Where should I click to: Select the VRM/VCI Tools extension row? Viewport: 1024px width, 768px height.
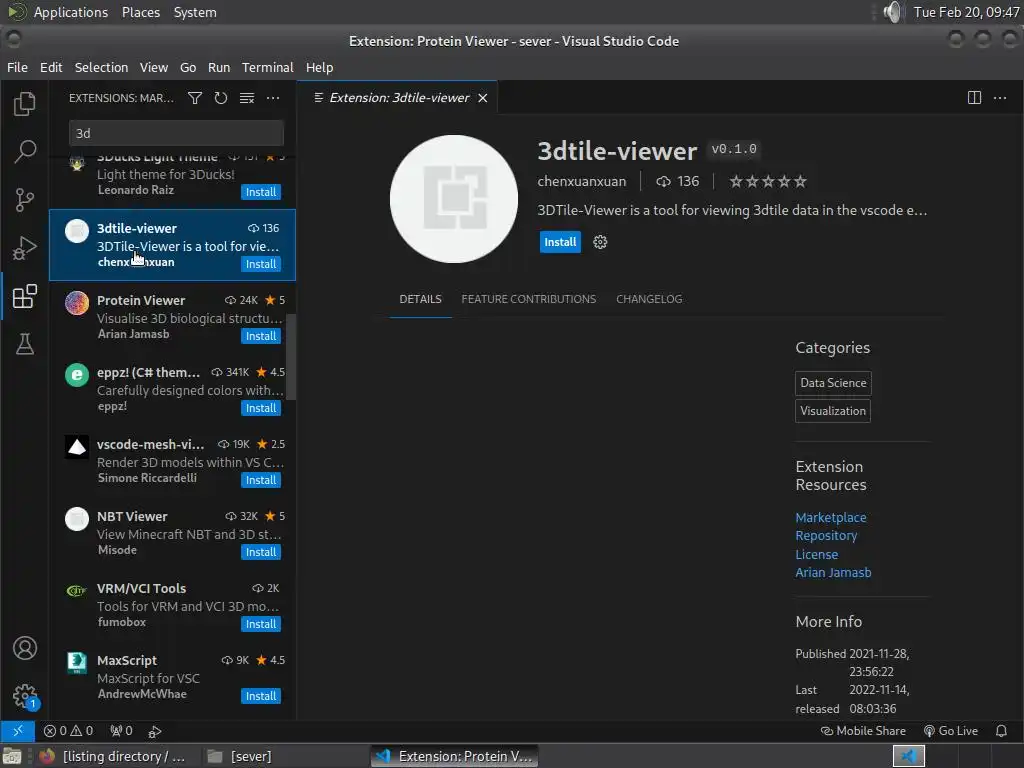(172, 605)
